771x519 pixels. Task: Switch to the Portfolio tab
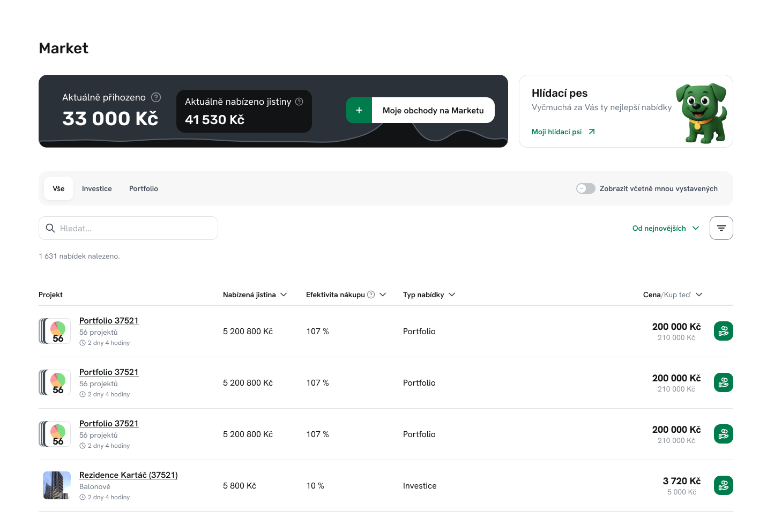point(143,188)
